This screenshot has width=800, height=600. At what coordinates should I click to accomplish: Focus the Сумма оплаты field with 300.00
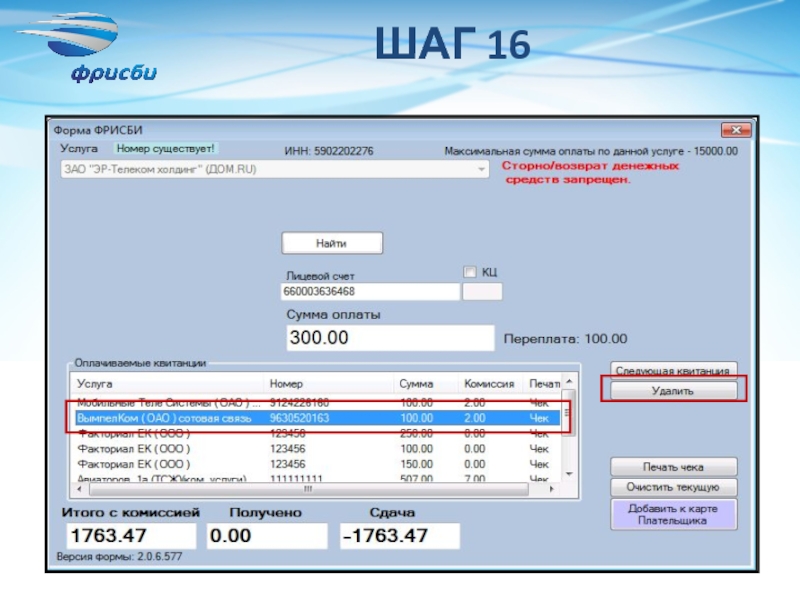tap(390, 338)
